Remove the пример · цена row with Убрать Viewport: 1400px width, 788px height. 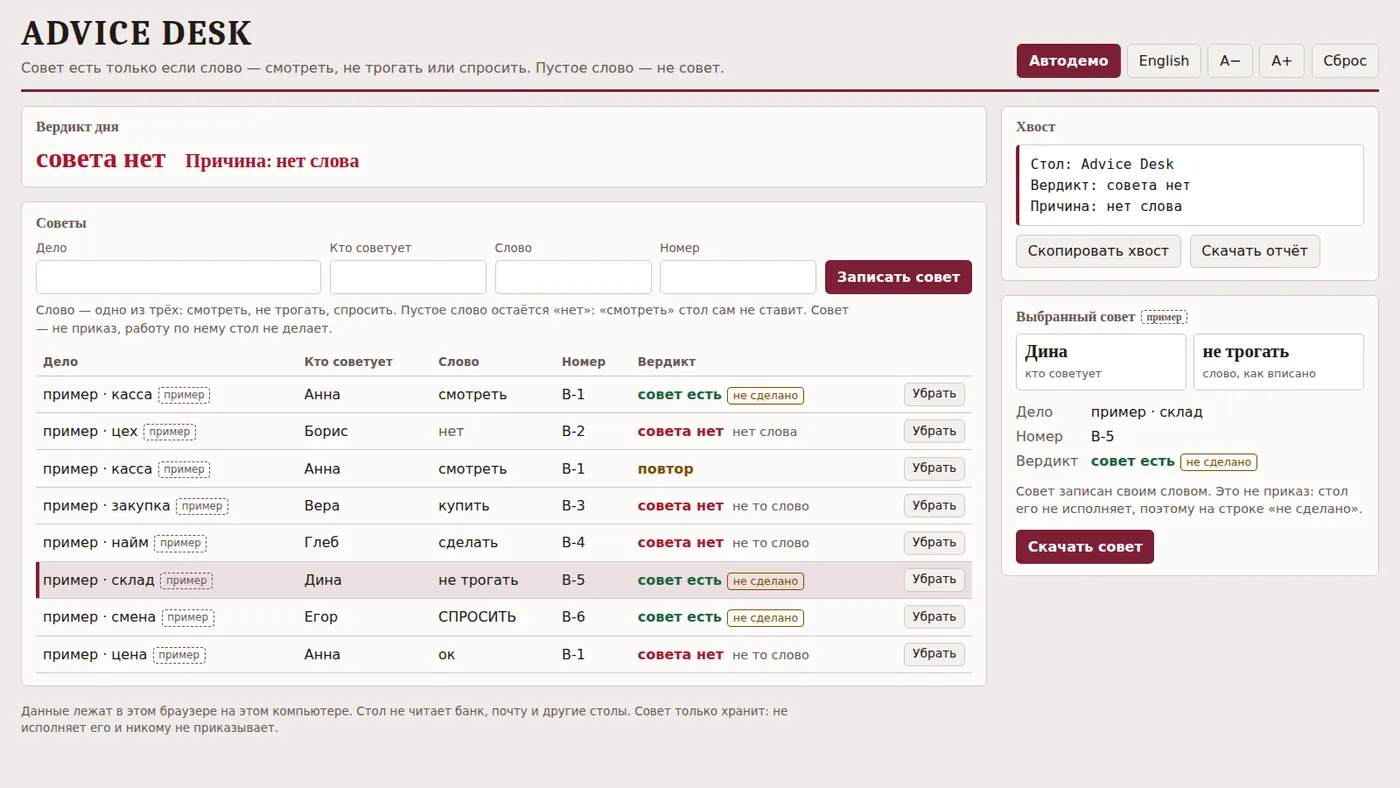934,654
